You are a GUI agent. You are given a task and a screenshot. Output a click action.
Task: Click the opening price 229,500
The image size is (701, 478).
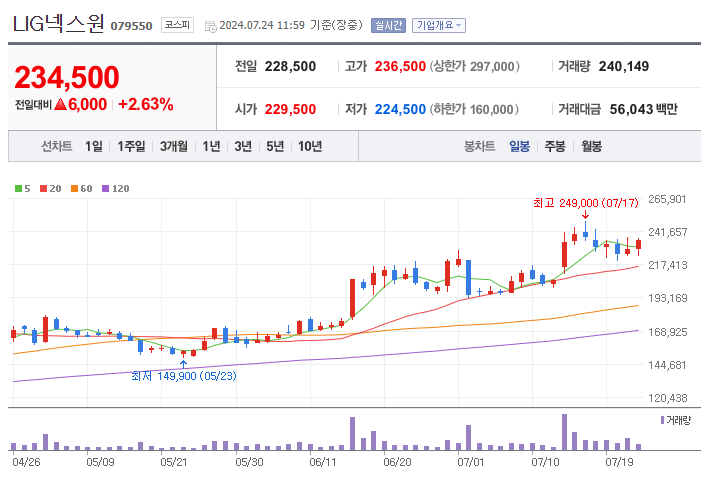(x=290, y=109)
